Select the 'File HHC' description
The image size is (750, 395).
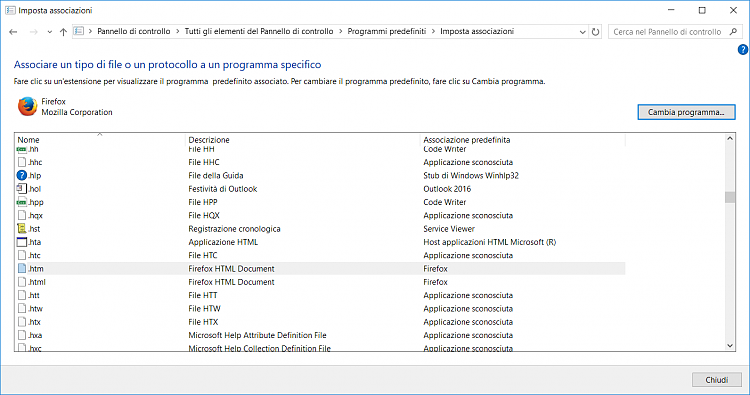point(204,162)
